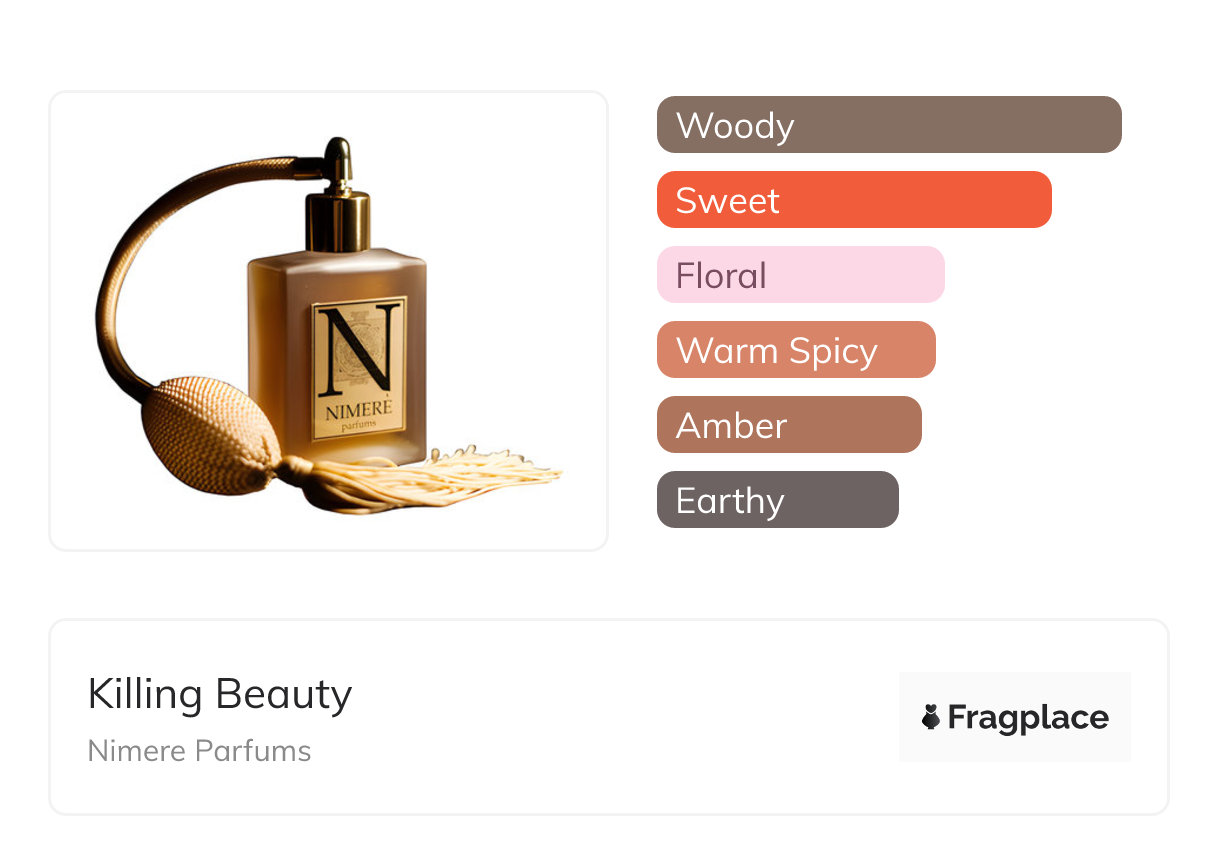Viewport: 1218px width, 864px height.
Task: Click the word Woody inside the top bar
Action: tap(735, 126)
